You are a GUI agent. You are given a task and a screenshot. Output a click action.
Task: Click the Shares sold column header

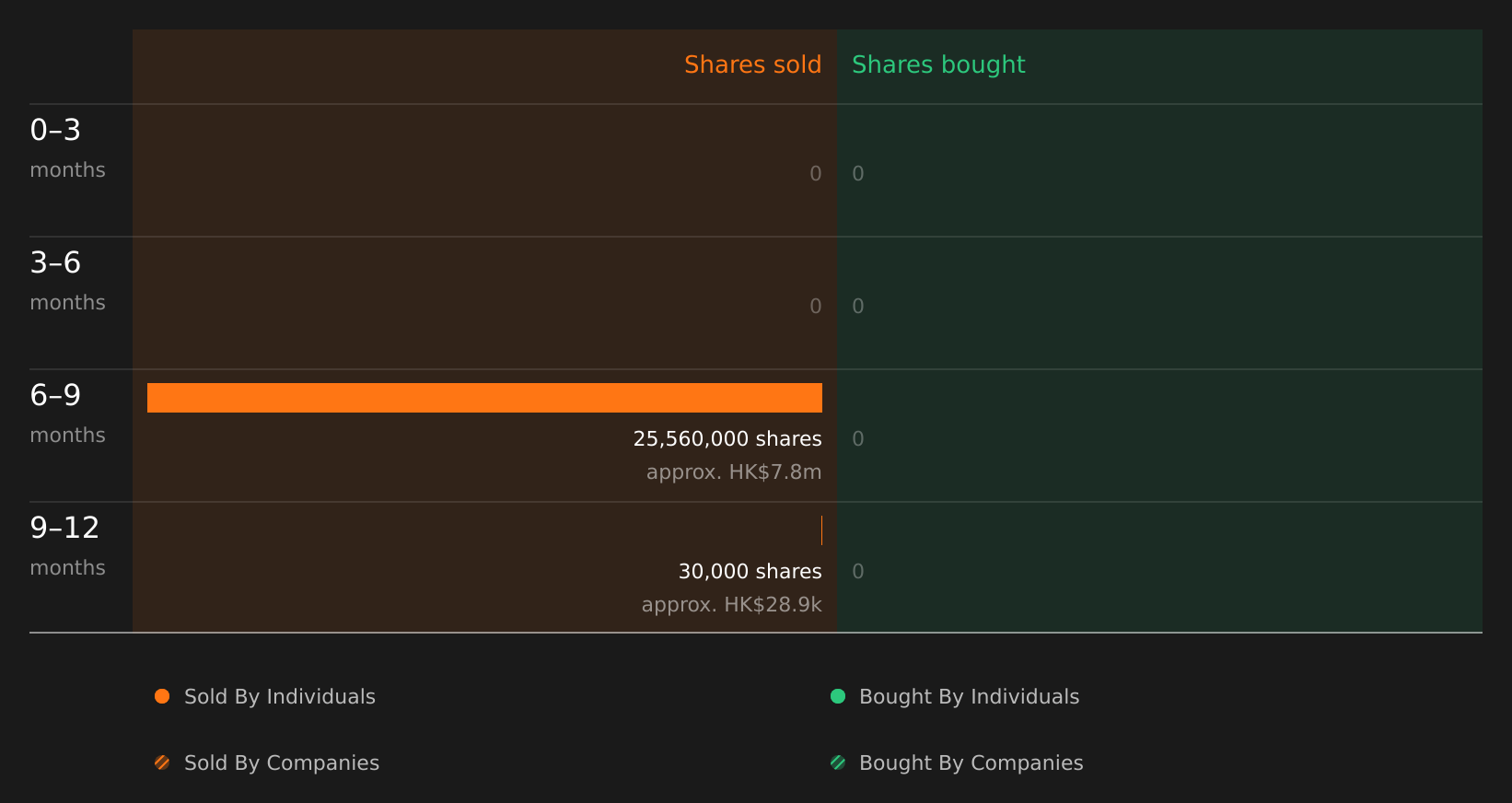pyautogui.click(x=752, y=64)
